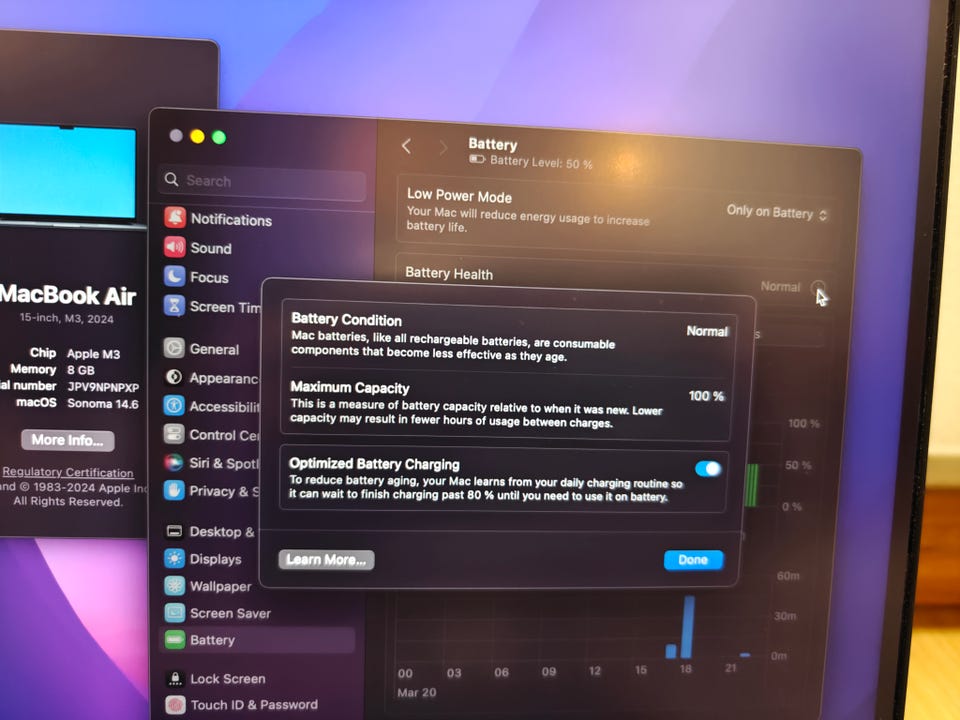Go forward with the right chevron
Viewport: 960px width, 720px height.
(443, 147)
